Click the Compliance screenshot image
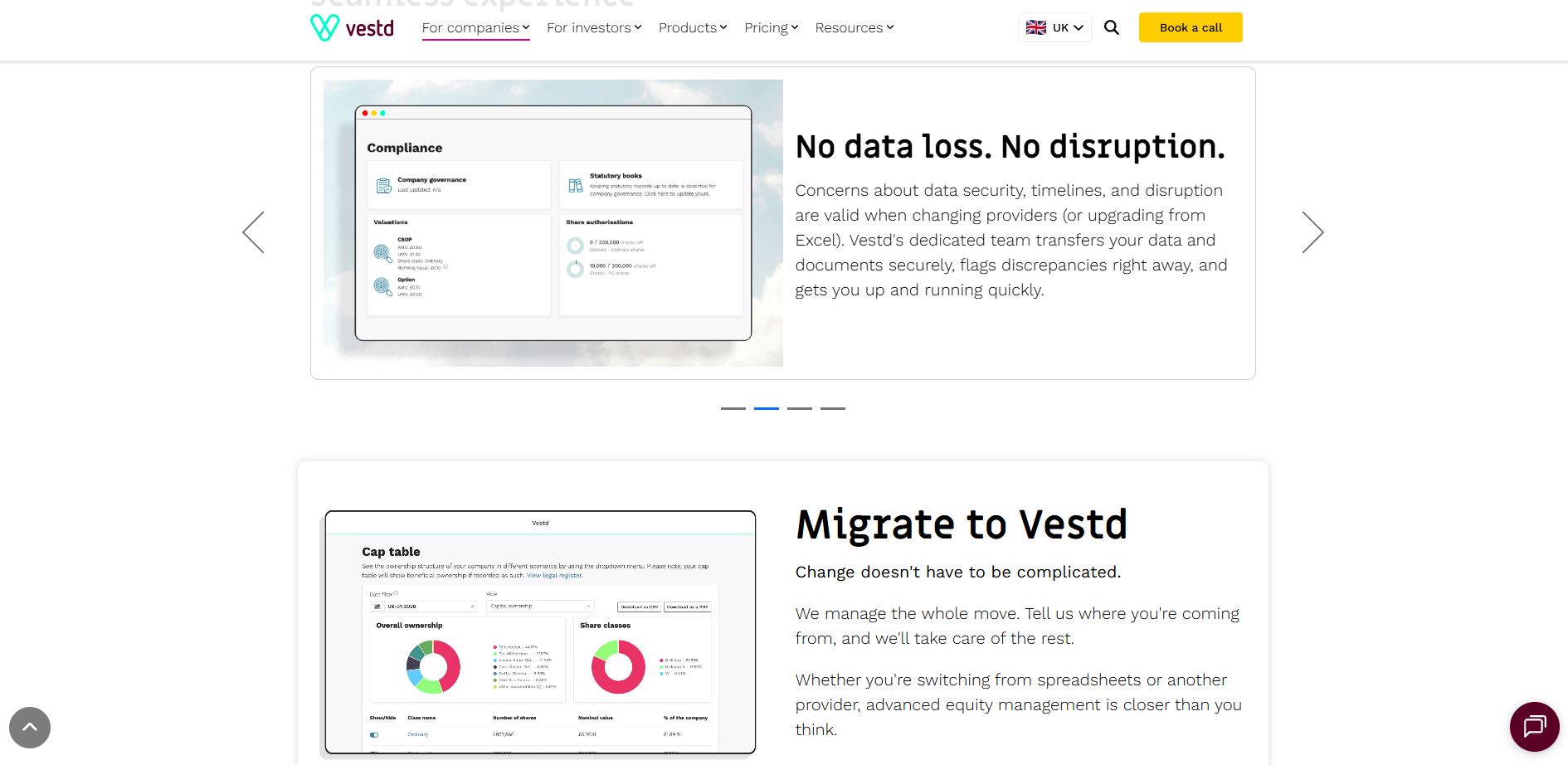The height and width of the screenshot is (765, 1568). 553,223
